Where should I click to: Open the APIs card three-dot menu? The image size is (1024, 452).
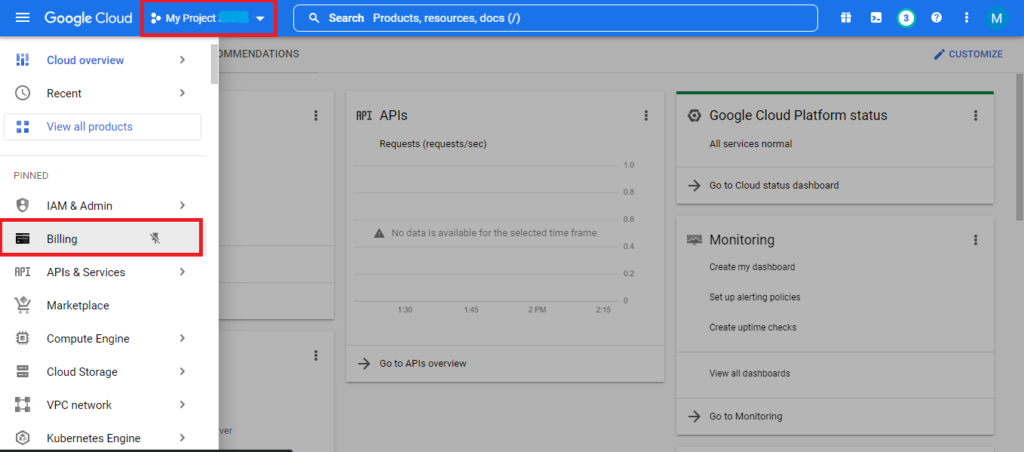pyautogui.click(x=646, y=116)
